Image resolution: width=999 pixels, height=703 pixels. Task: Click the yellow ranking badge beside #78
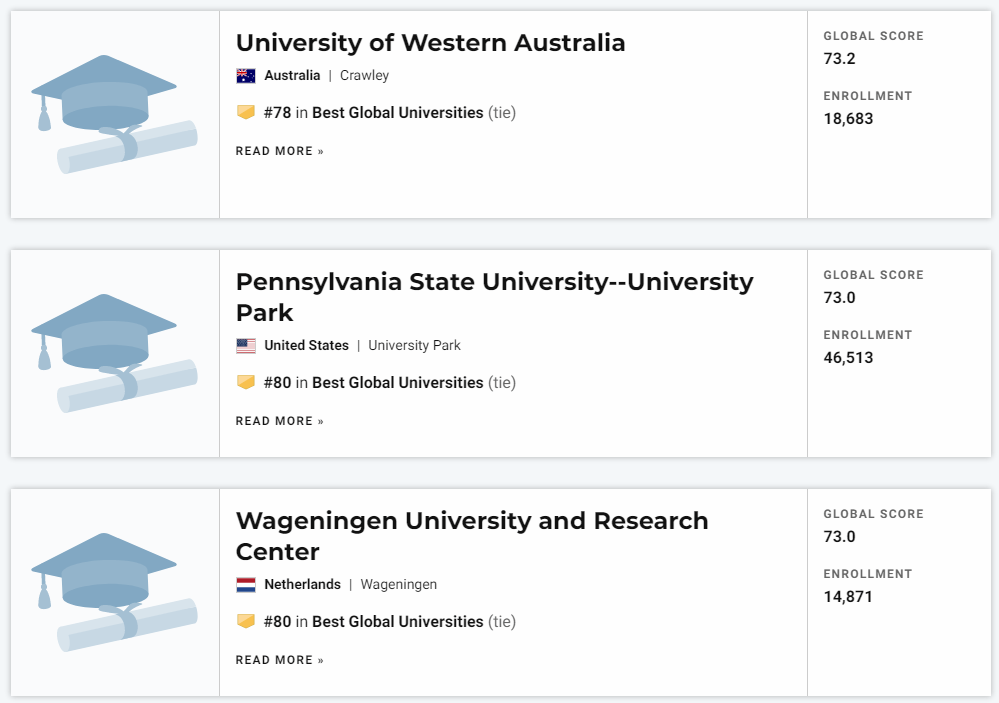pyautogui.click(x=246, y=112)
